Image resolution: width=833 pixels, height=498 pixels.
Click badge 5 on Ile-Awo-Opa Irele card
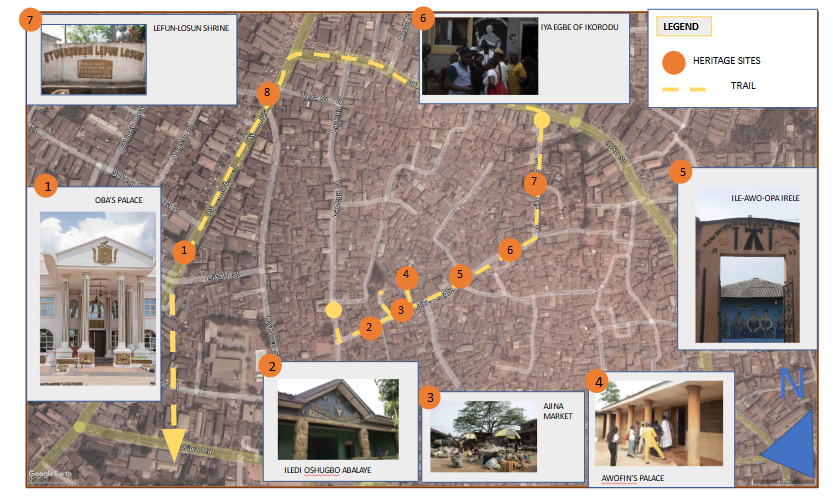[x=682, y=172]
